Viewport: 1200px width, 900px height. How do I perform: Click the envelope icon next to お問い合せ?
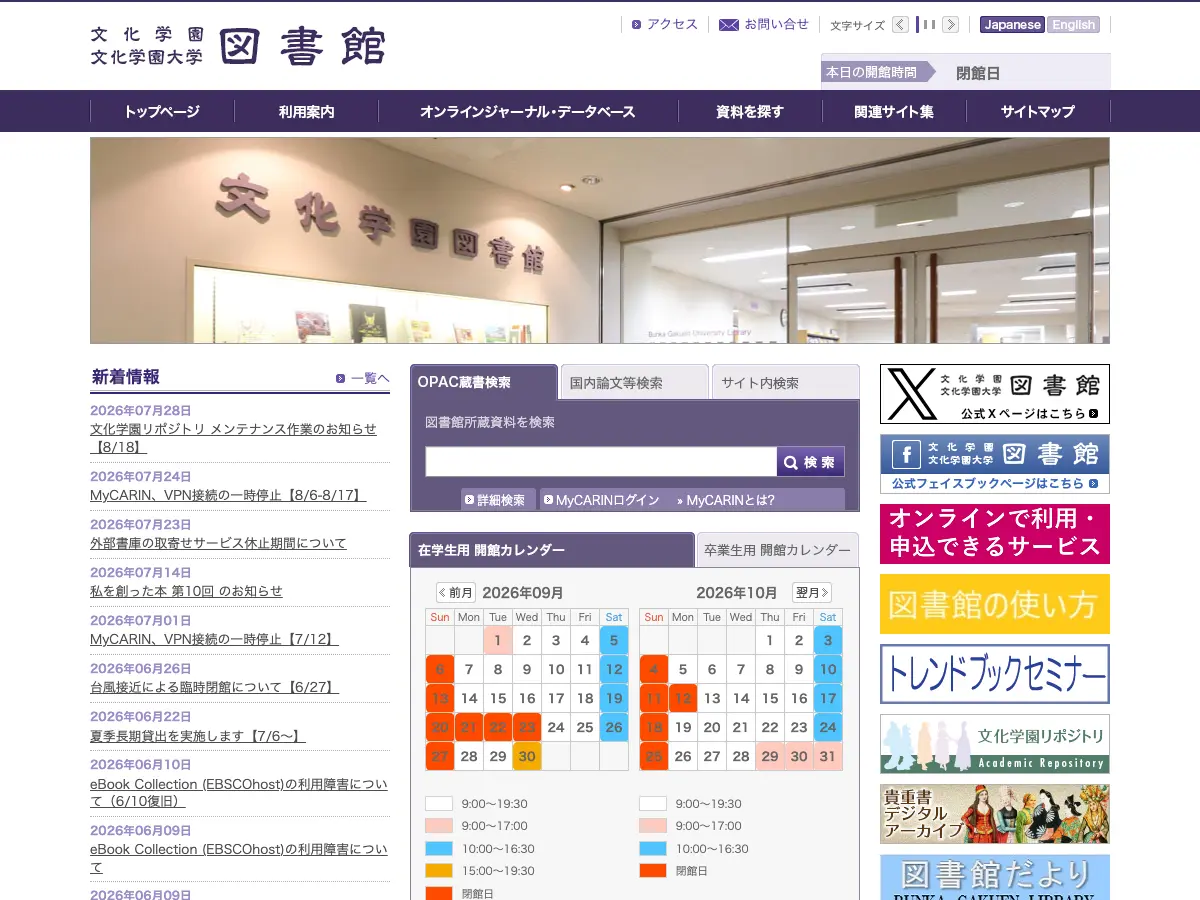pos(729,25)
